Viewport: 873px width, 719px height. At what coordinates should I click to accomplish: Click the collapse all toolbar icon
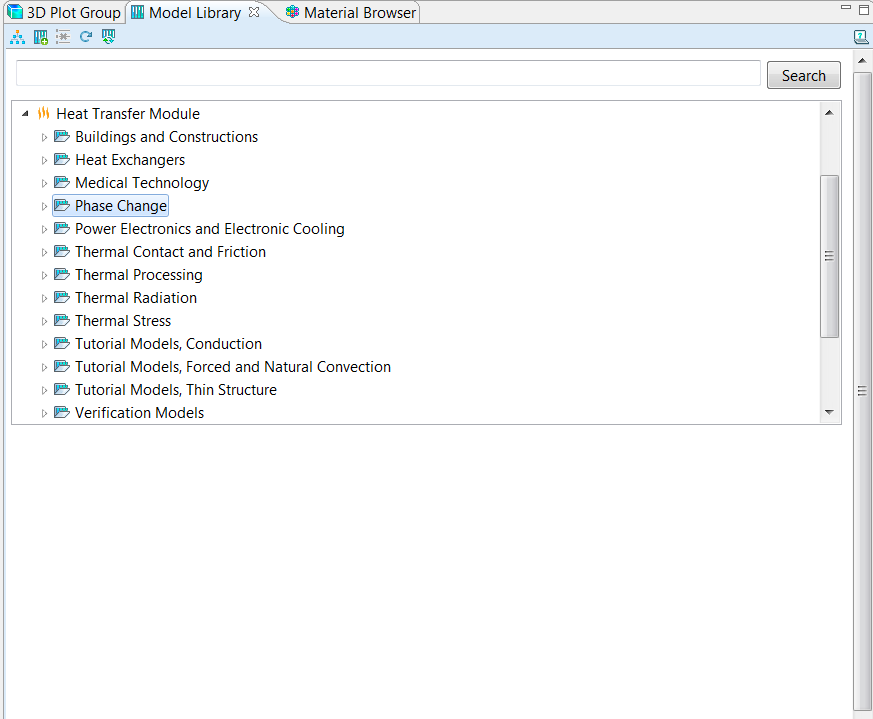tap(63, 37)
